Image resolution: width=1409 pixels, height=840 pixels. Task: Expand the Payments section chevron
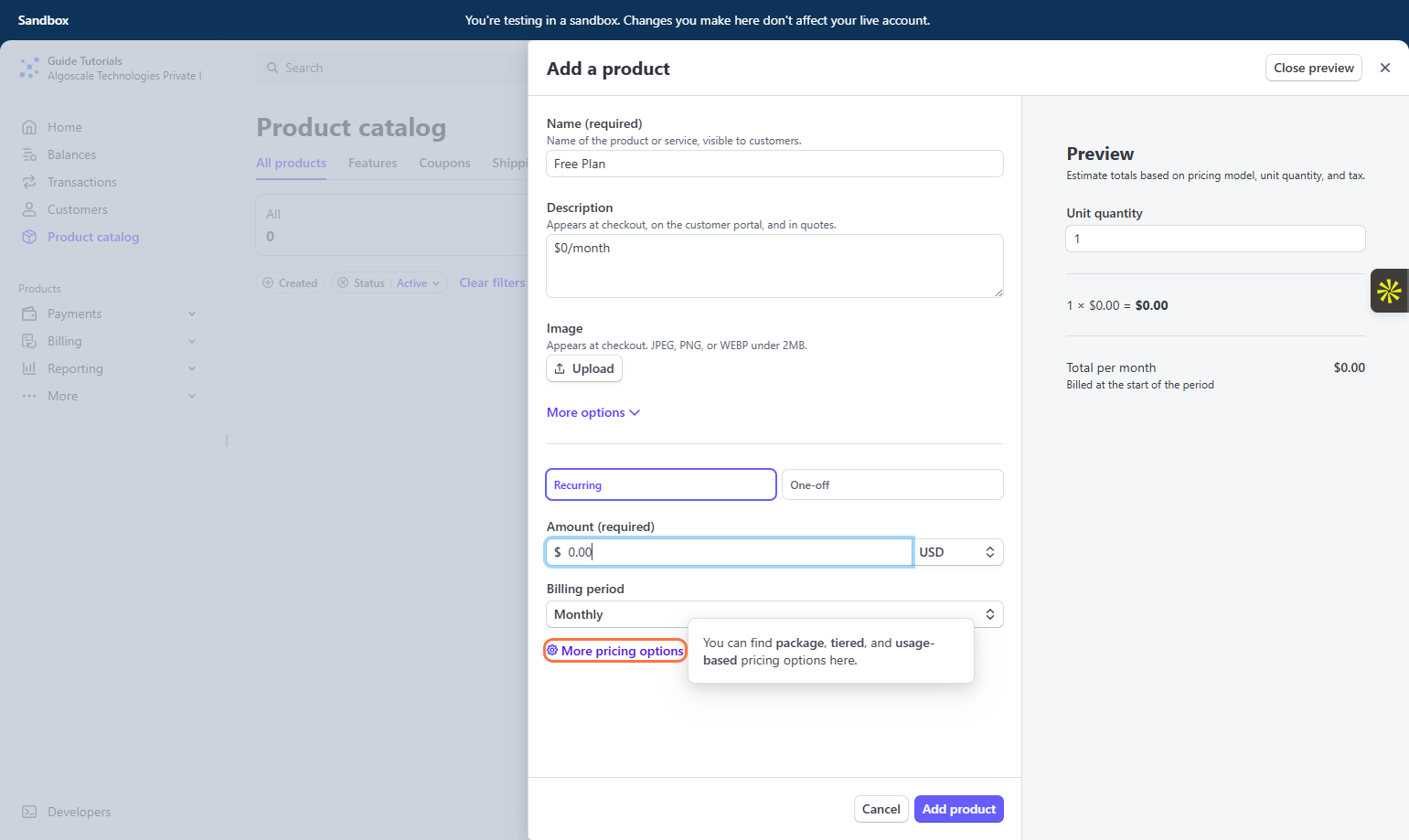[192, 314]
